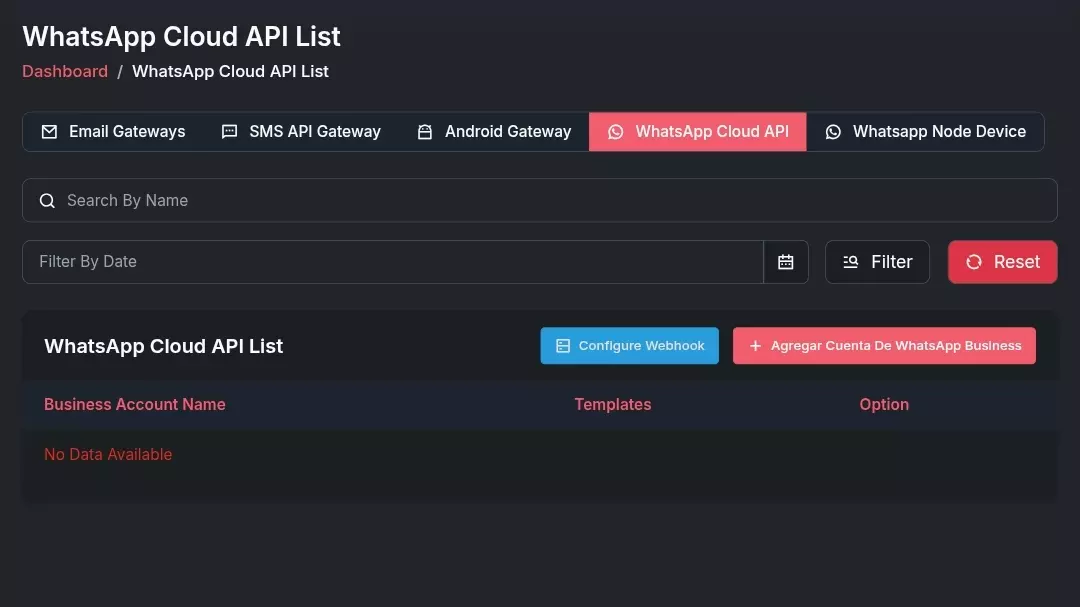Click the magnifier icon in search box
This screenshot has width=1080, height=607.
[x=48, y=200]
